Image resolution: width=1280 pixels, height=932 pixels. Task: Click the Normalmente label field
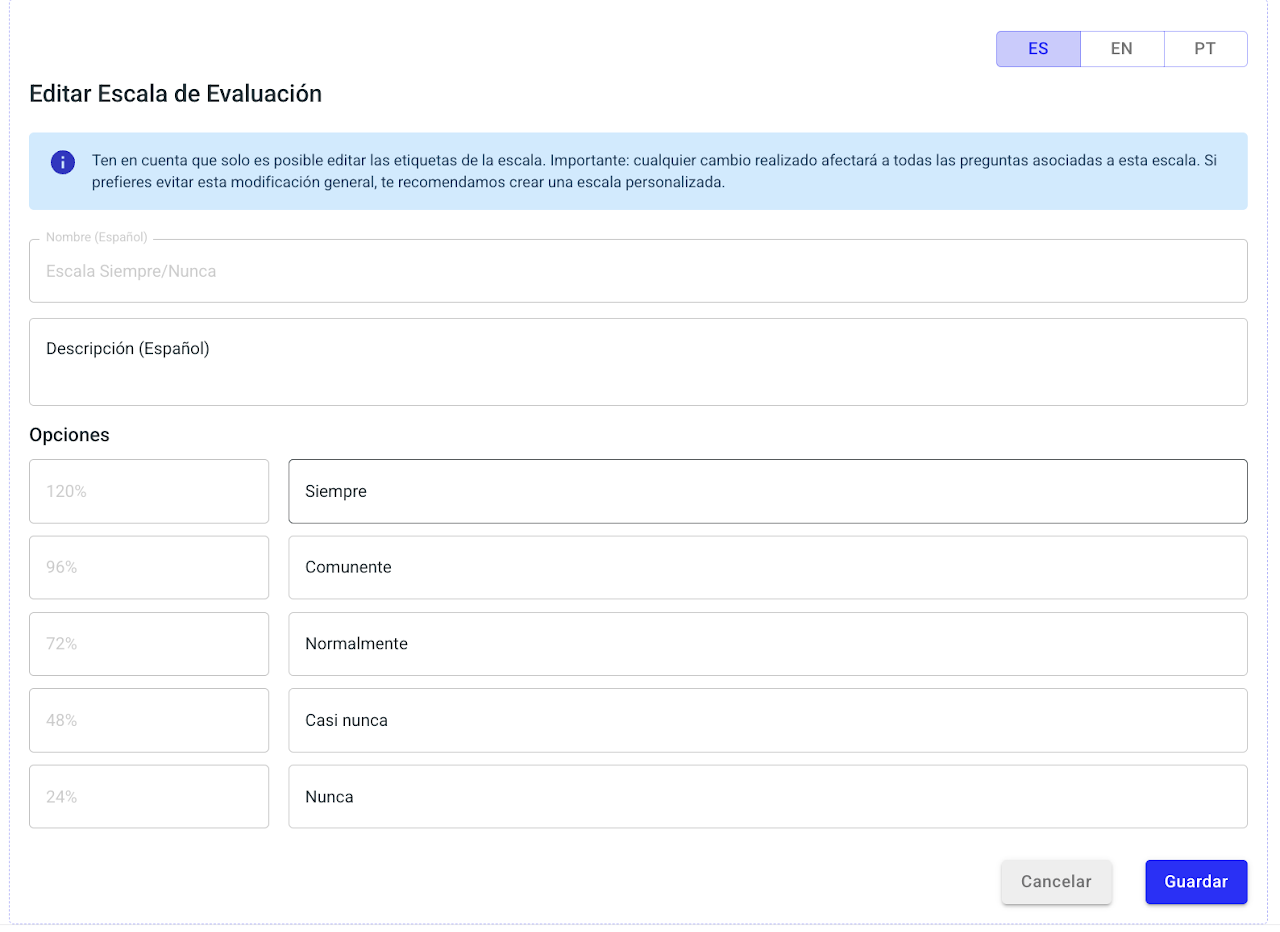(x=767, y=644)
